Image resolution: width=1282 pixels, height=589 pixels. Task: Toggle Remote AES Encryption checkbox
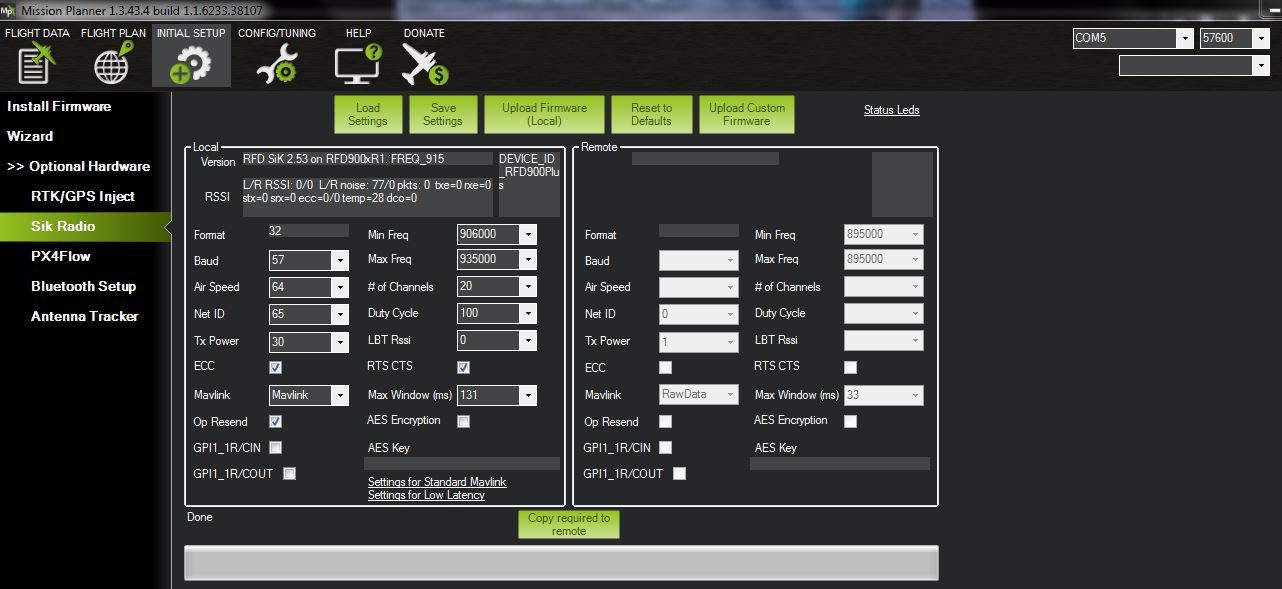851,422
